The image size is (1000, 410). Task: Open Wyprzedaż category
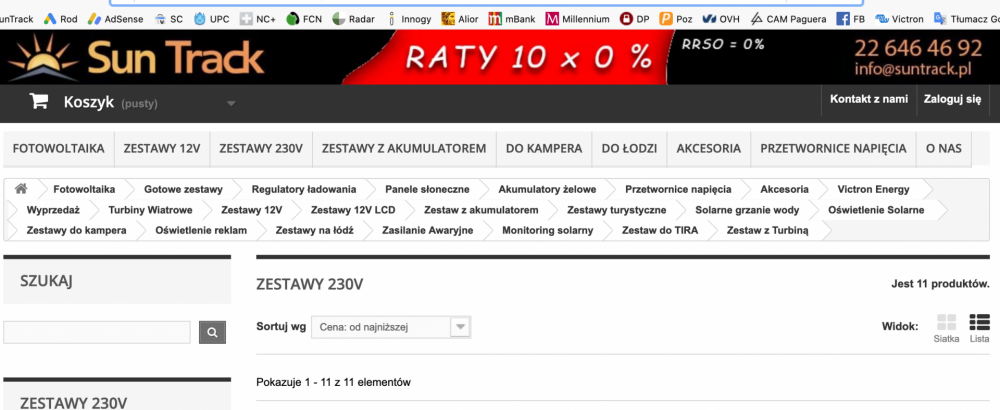tap(53, 210)
